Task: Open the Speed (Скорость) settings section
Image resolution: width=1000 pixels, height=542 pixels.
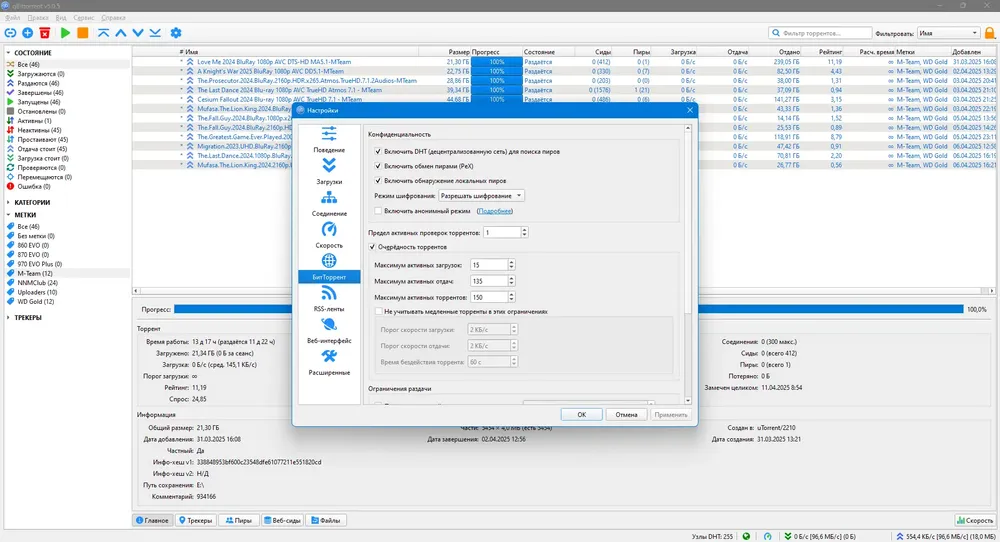Action: click(x=329, y=235)
